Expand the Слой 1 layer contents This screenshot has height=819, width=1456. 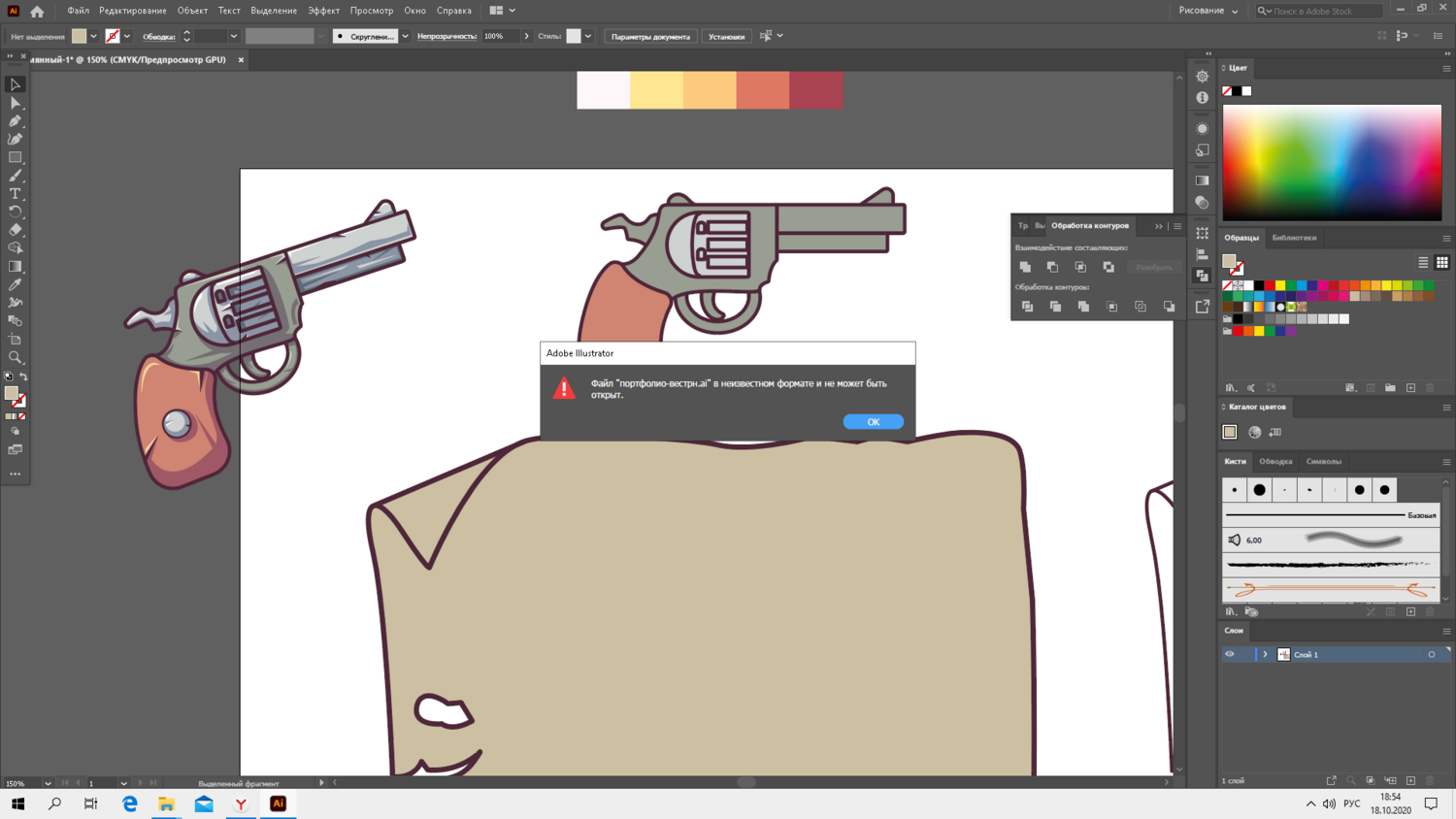tap(1265, 655)
